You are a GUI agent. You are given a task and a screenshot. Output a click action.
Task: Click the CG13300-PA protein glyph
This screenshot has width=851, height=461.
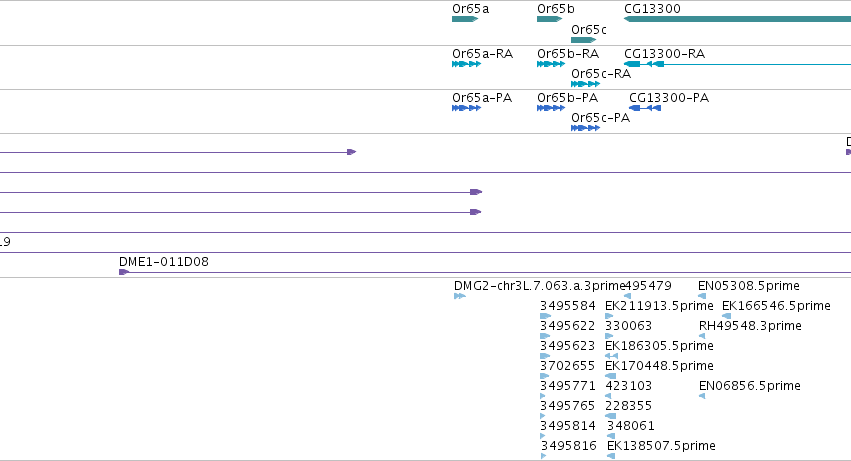[645, 108]
